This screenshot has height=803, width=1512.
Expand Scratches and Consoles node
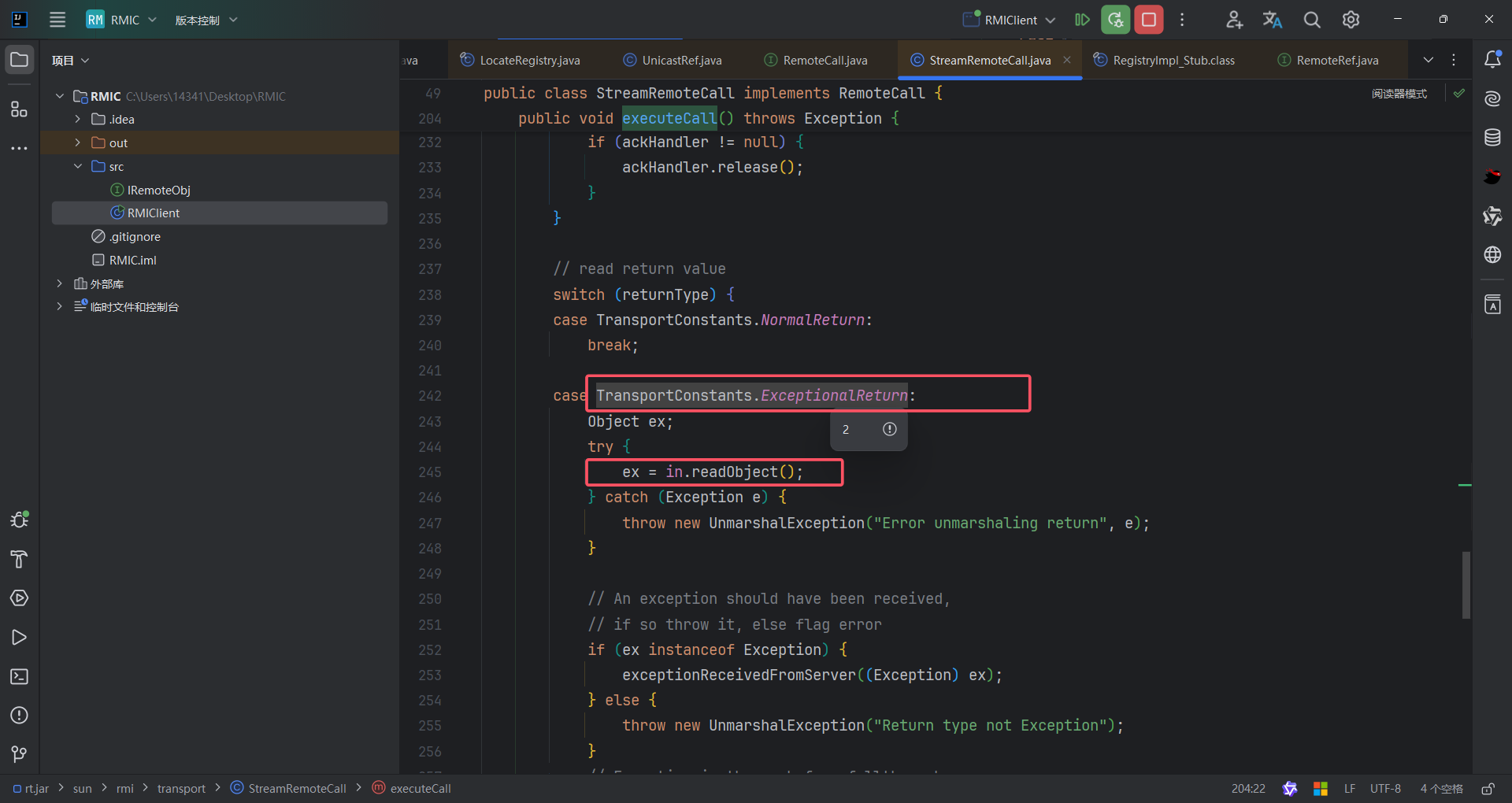pos(59,306)
